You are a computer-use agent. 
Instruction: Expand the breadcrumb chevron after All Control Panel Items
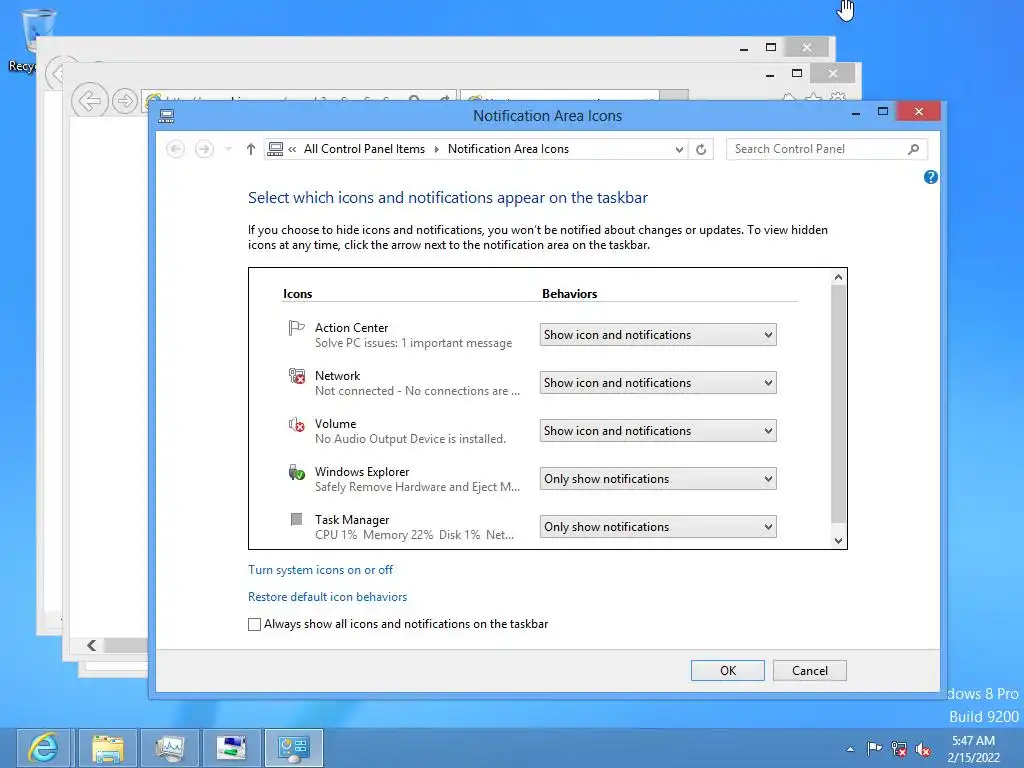(x=436, y=150)
